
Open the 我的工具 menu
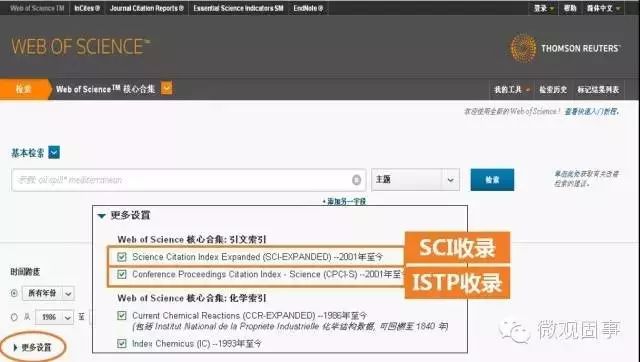click(512, 89)
